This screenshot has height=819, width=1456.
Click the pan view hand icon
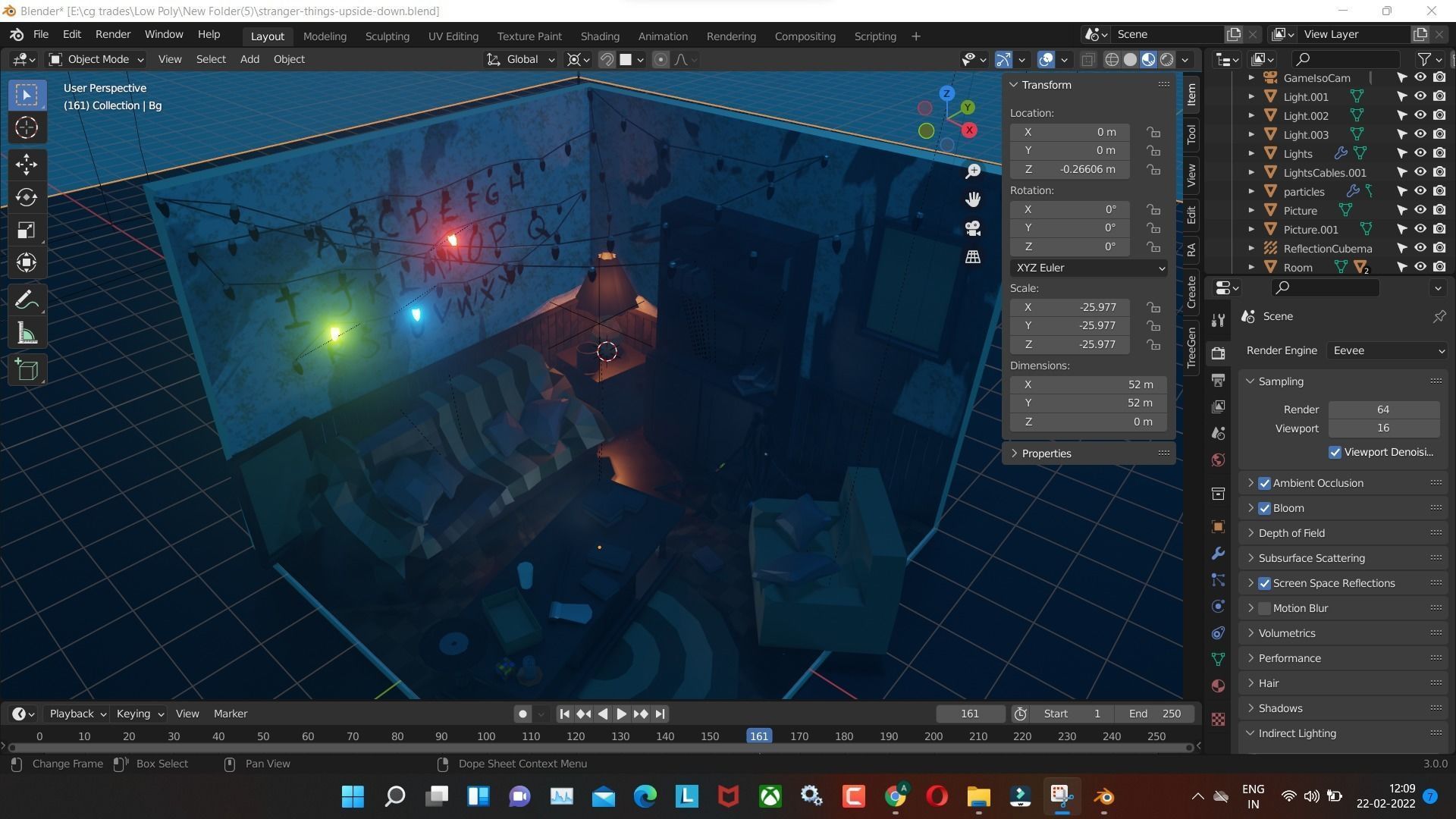pos(972,199)
